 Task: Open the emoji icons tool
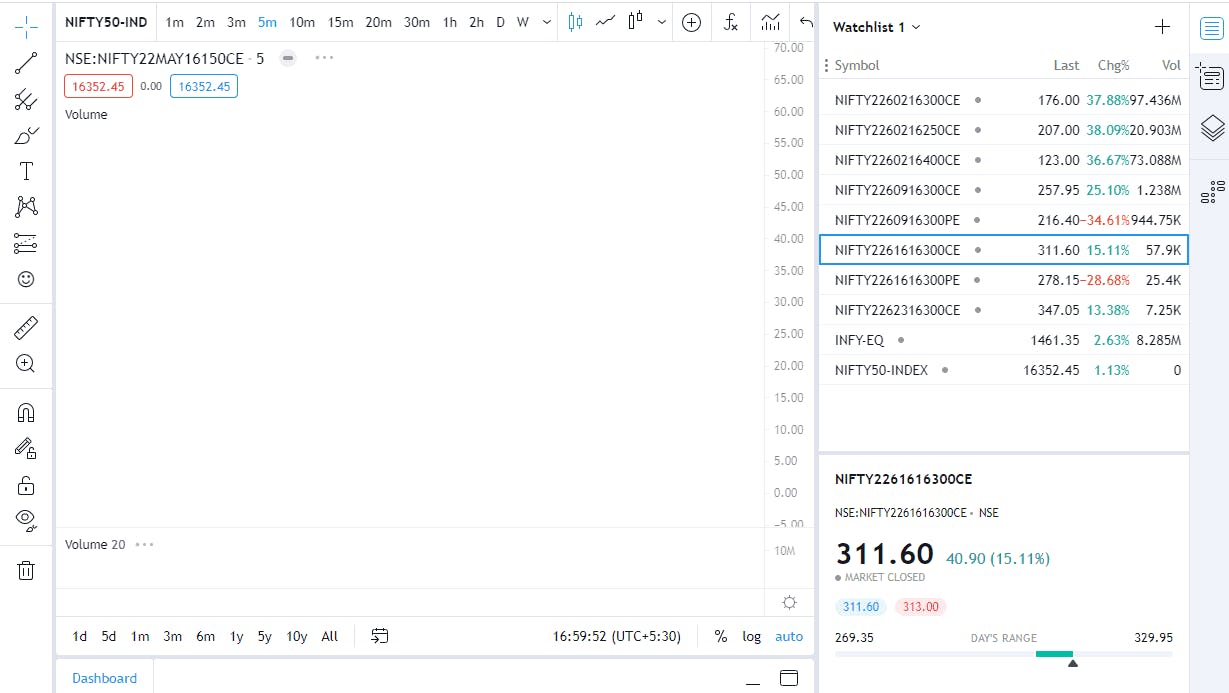click(26, 279)
